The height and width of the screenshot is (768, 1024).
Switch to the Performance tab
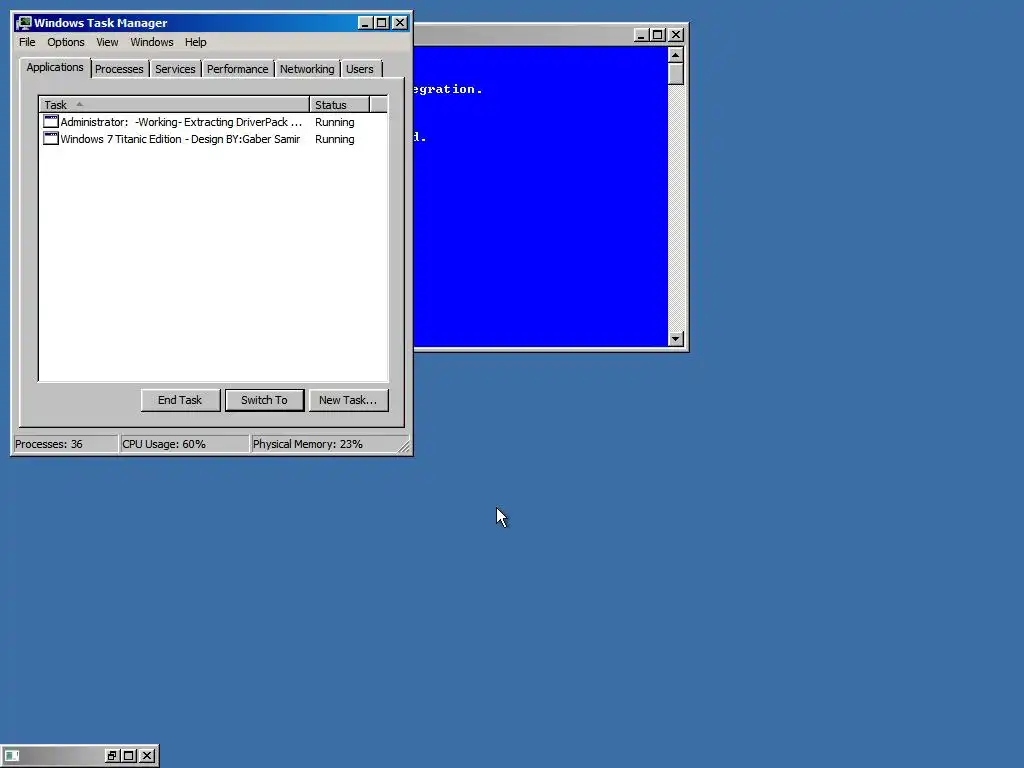click(237, 69)
